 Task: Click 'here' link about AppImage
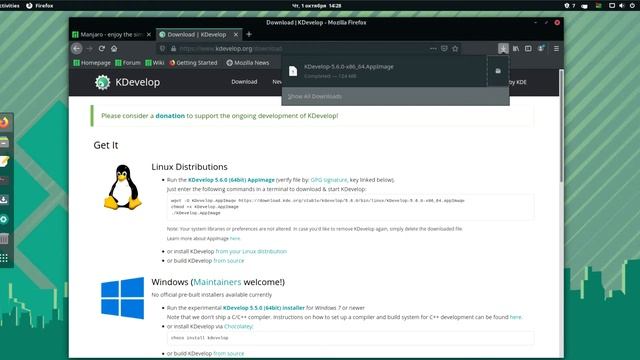pos(235,238)
